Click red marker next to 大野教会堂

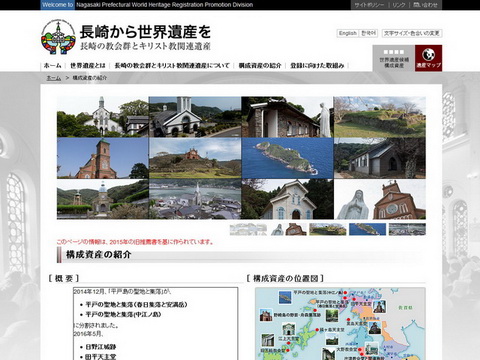[359, 349]
